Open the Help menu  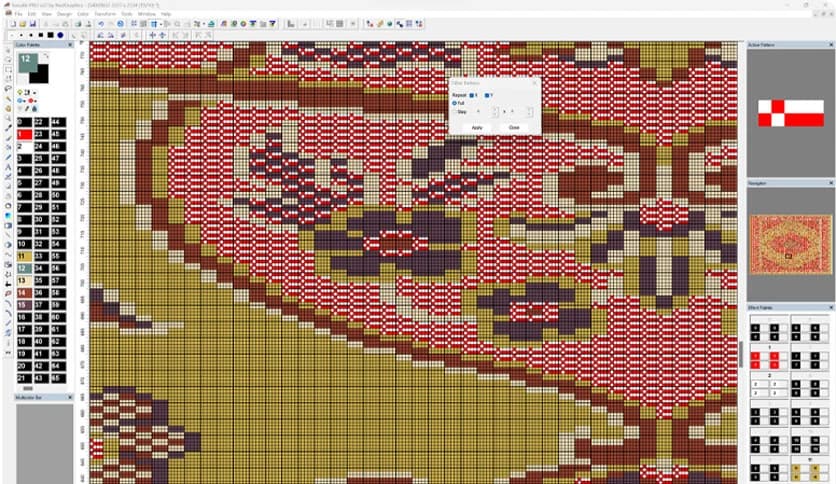point(166,14)
